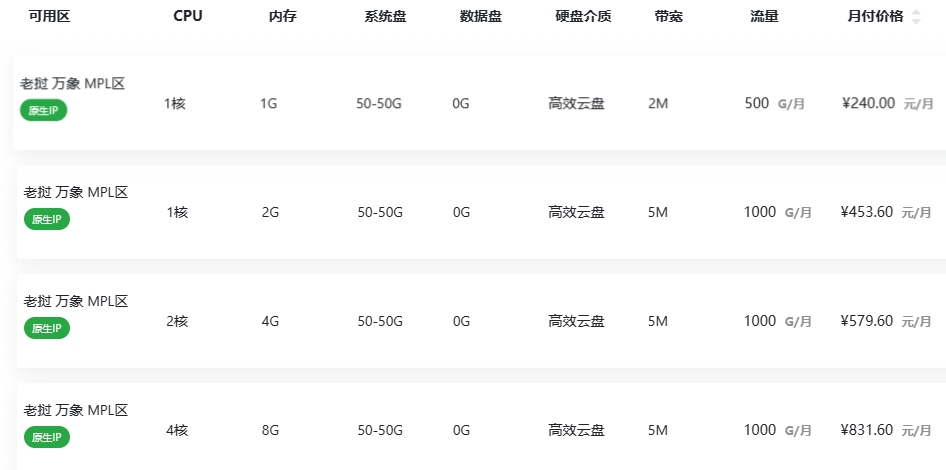
Task: Click the 带宽 column header
Action: pyautogui.click(x=669, y=16)
